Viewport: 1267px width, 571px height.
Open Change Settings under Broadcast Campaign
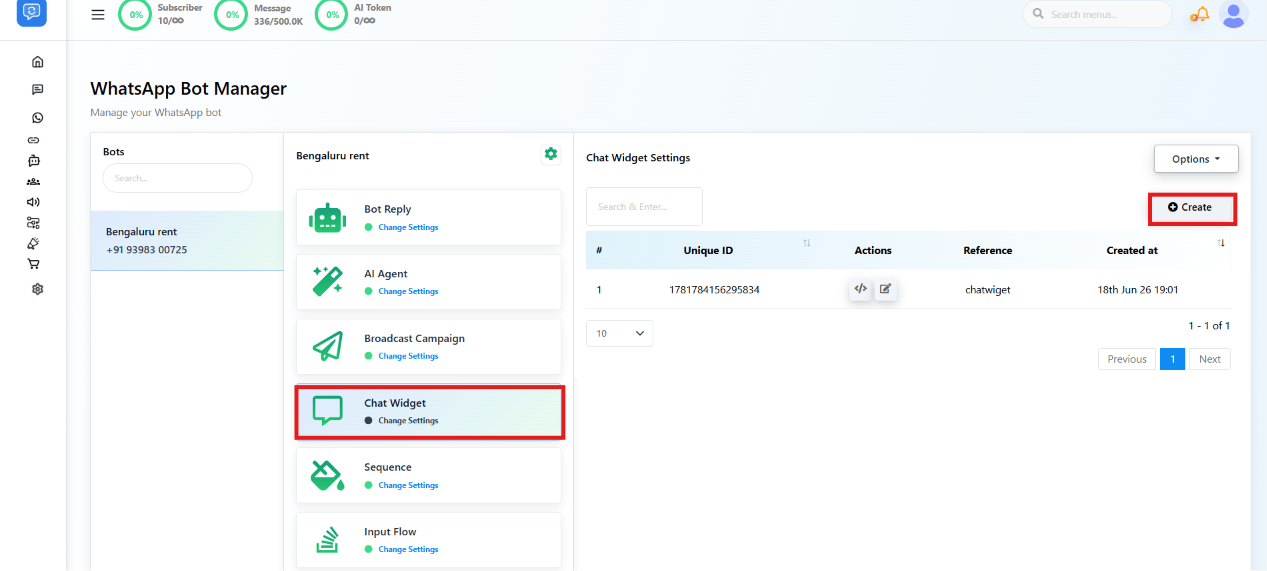click(408, 356)
